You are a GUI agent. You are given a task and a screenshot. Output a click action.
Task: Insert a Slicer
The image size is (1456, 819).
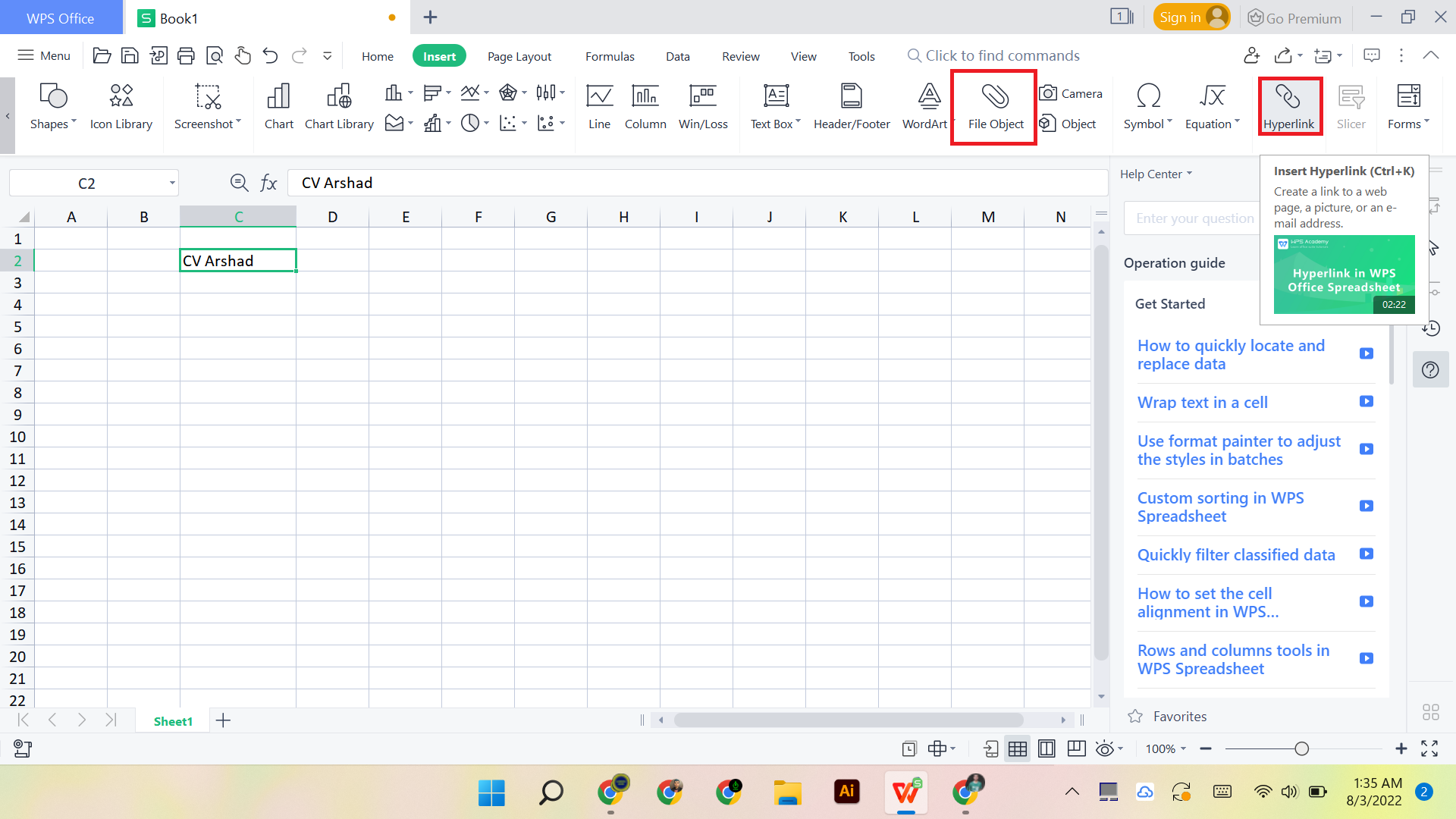[x=1351, y=106]
